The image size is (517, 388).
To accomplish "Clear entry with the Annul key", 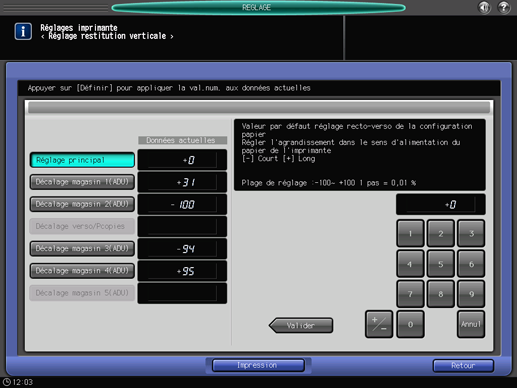I will click(471, 324).
